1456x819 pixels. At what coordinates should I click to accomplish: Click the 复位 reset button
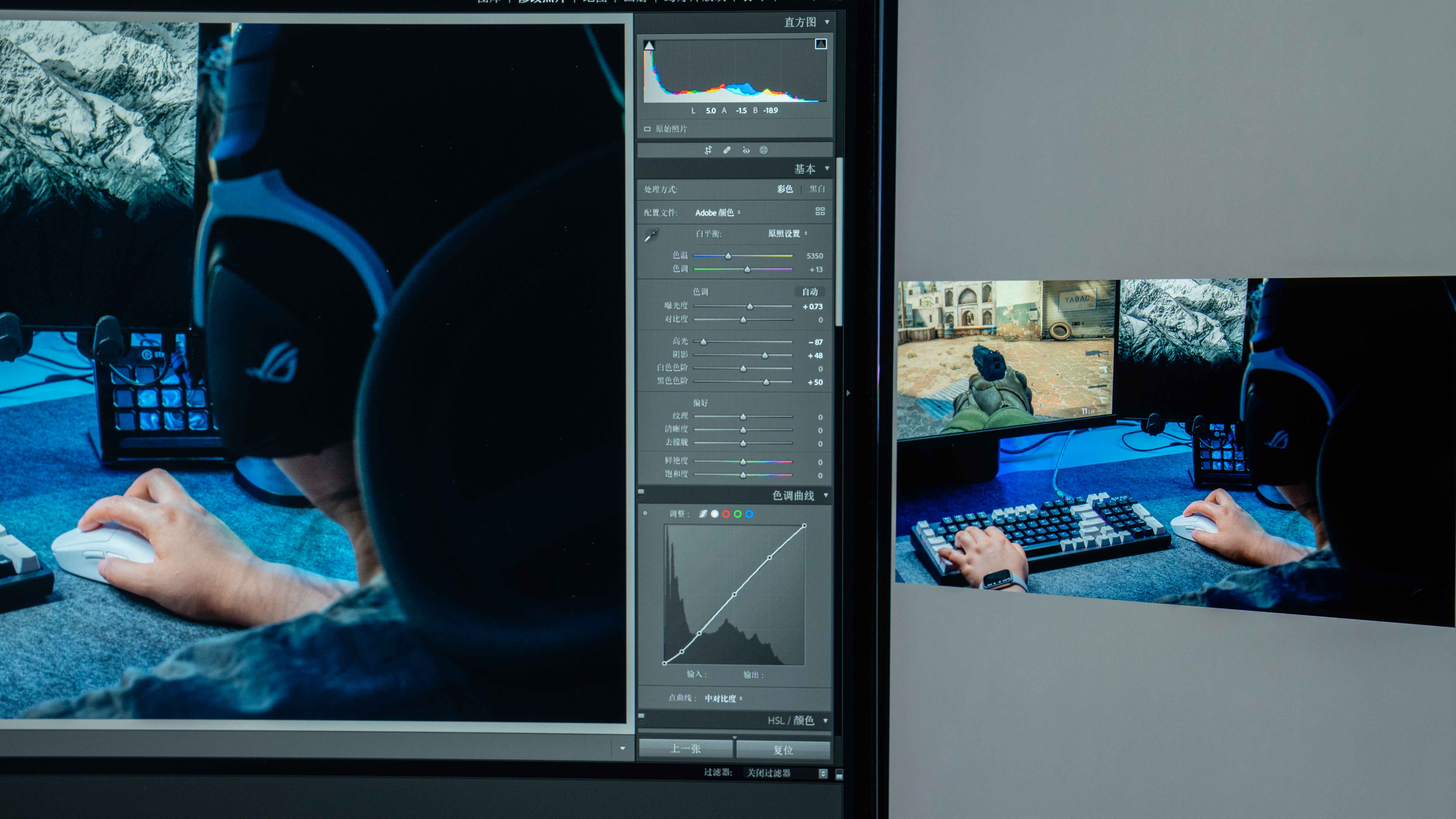[783, 750]
